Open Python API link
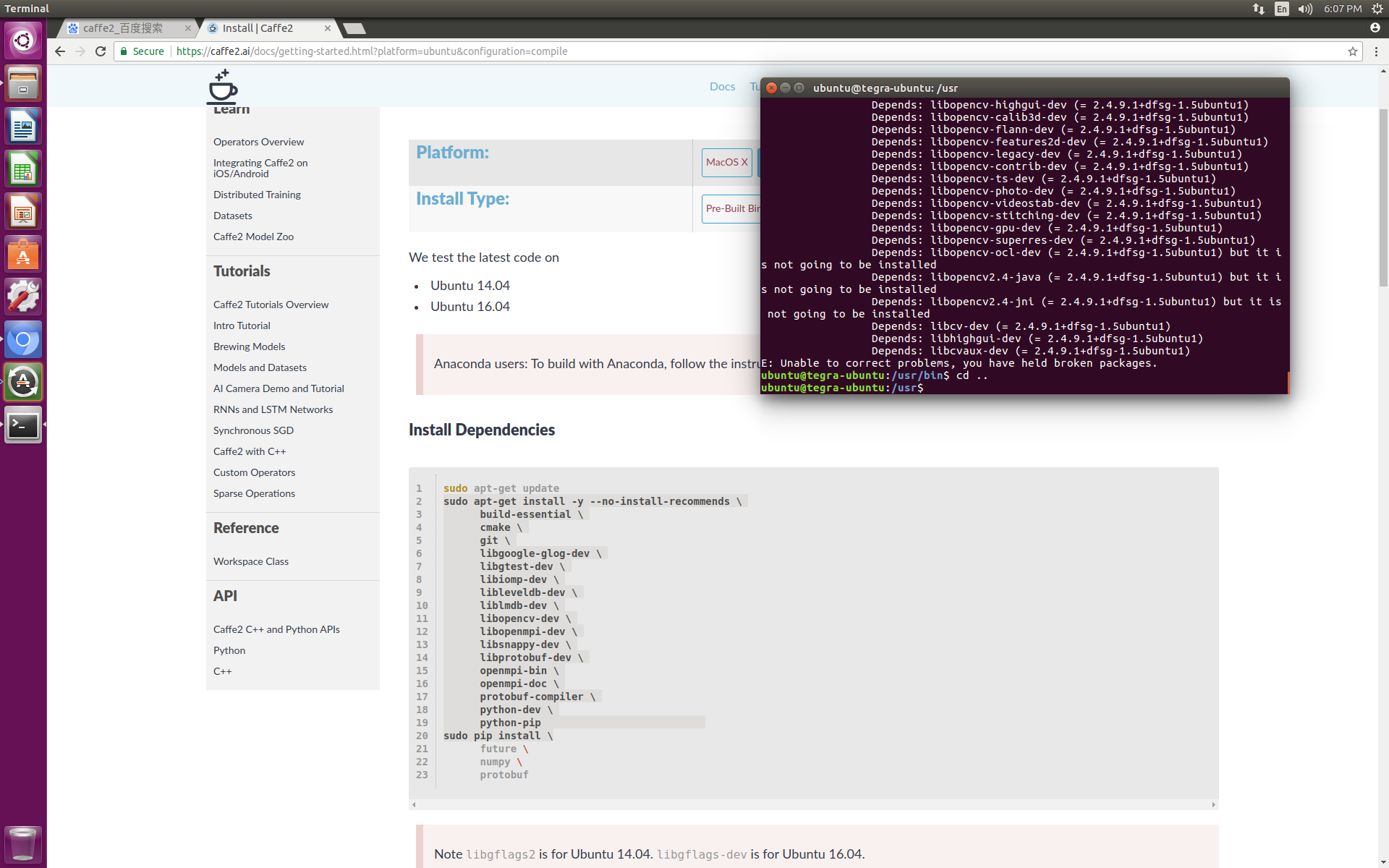This screenshot has width=1389, height=868. point(229,650)
